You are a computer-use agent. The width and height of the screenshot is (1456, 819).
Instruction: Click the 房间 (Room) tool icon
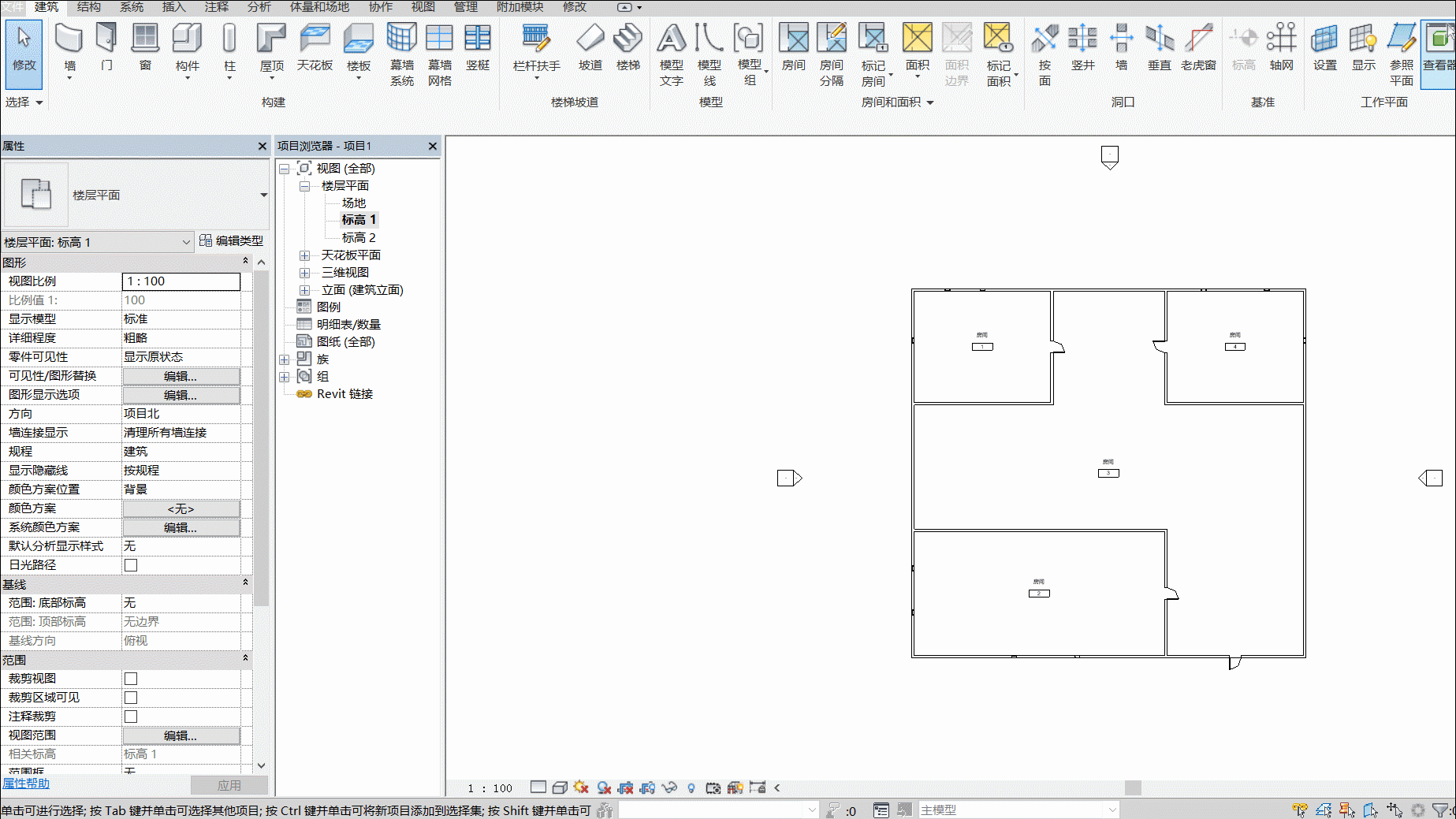click(794, 39)
